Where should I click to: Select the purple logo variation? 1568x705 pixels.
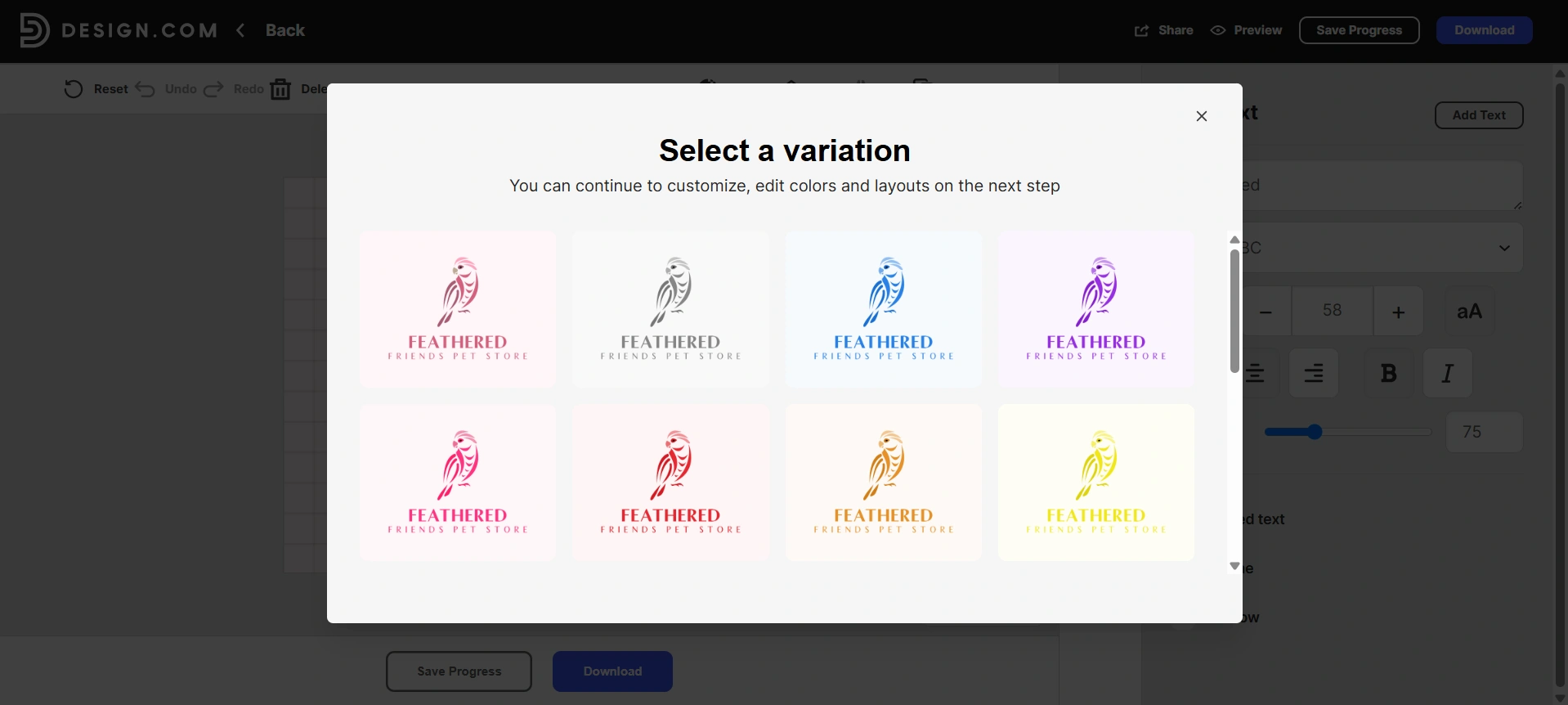click(x=1096, y=309)
